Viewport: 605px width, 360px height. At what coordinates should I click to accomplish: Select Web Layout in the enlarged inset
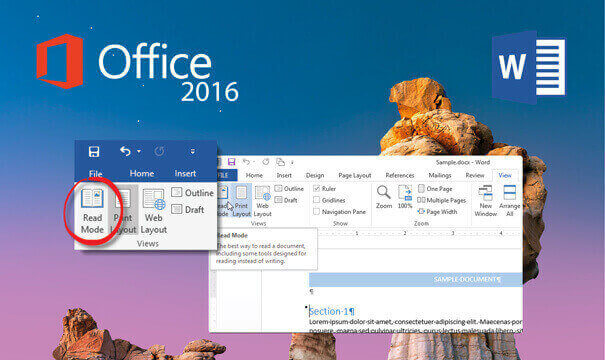tap(154, 211)
